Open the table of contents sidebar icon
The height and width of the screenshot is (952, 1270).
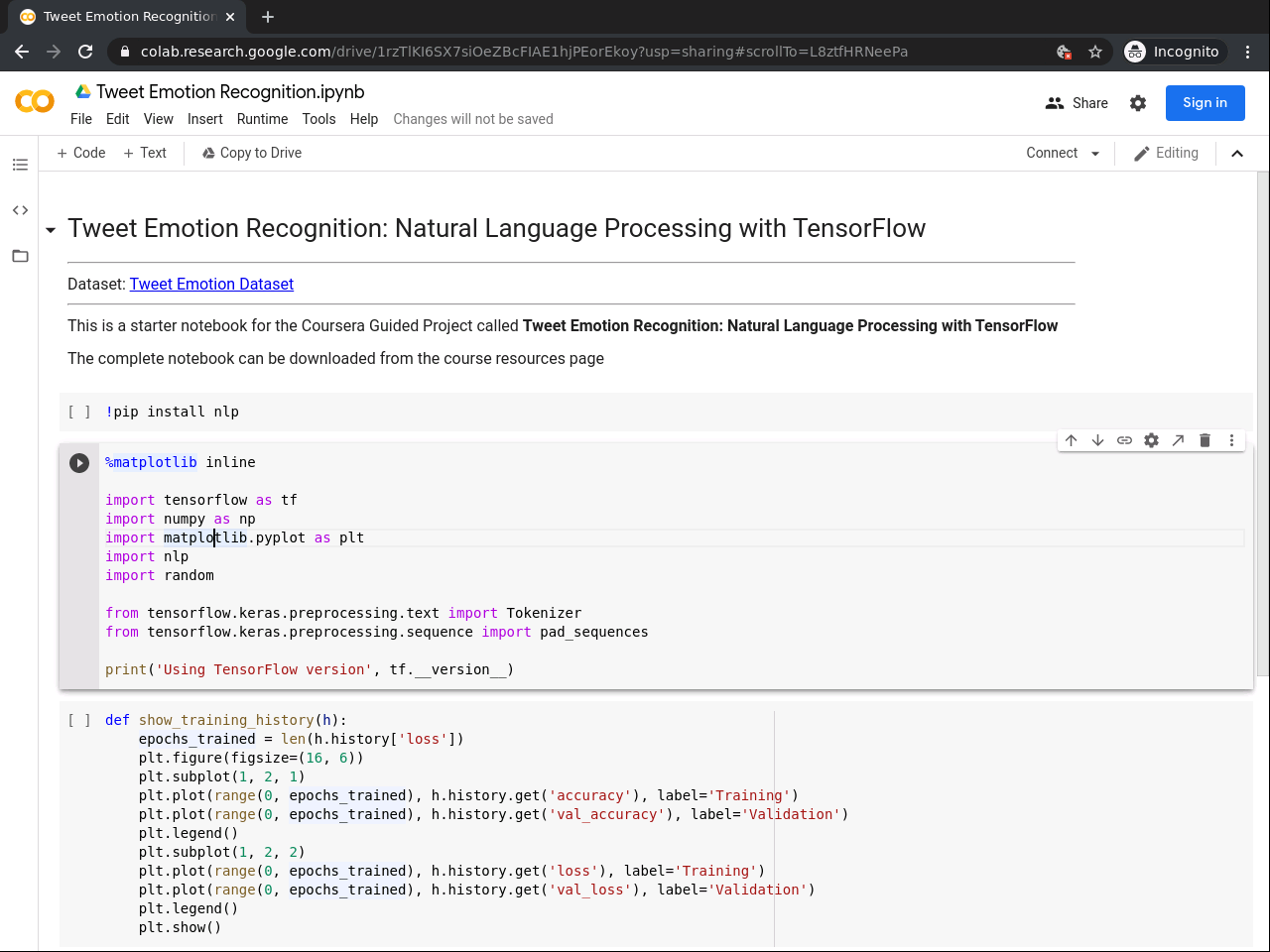[x=20, y=165]
